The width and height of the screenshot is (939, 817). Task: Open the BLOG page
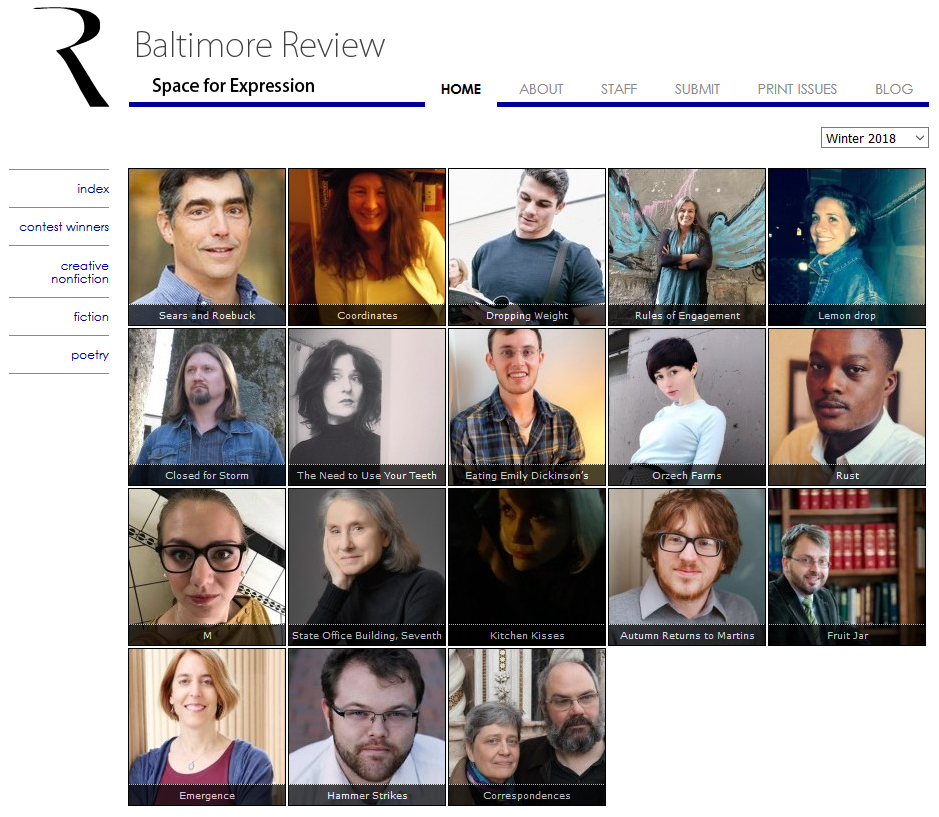[893, 89]
